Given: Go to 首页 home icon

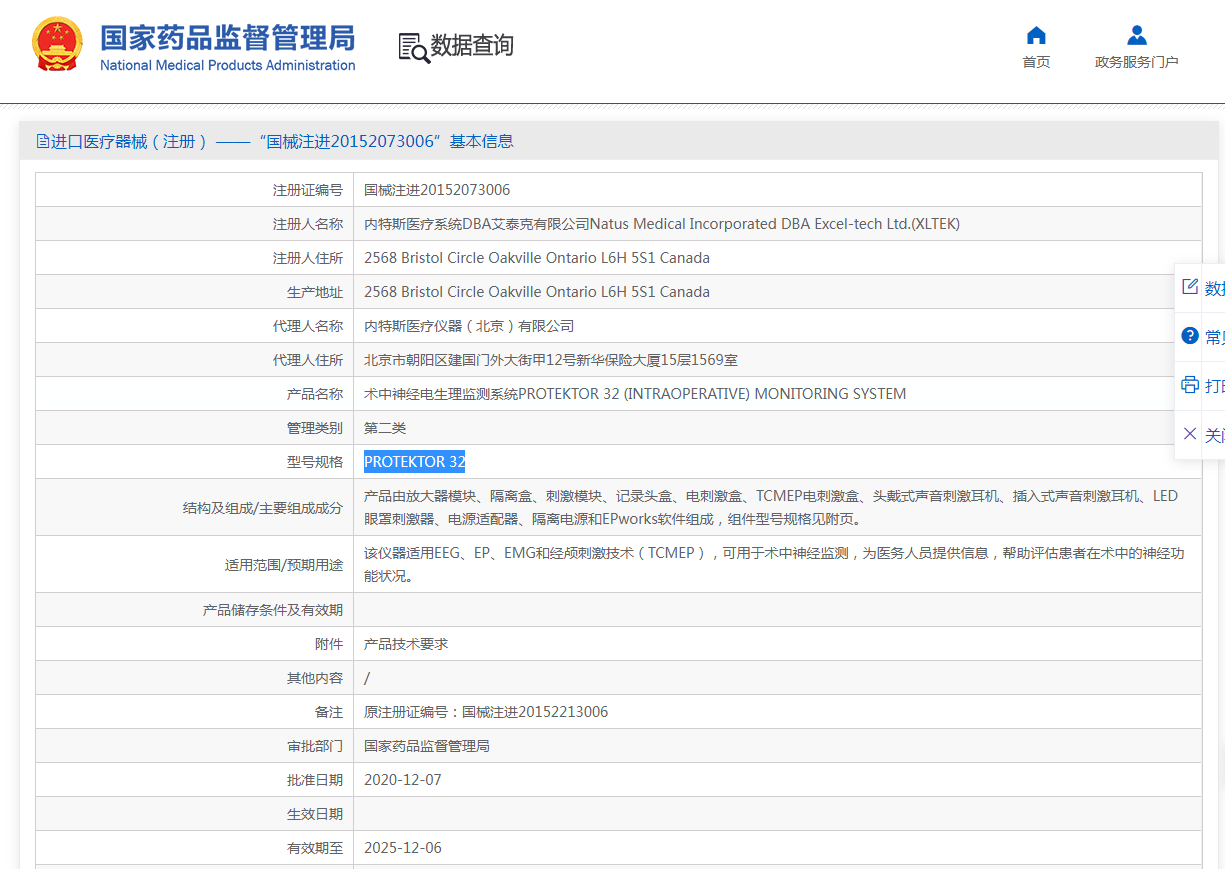Looking at the screenshot, I should 1036,36.
